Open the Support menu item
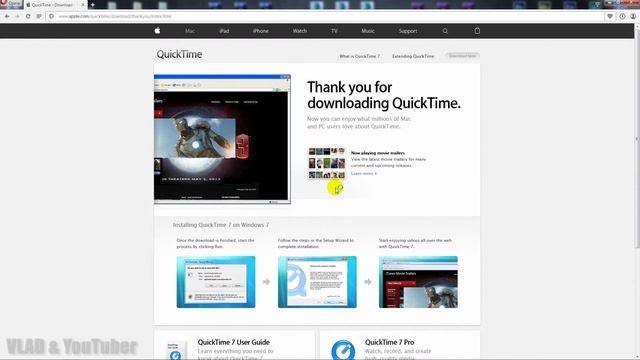The image size is (640, 360). (408, 31)
